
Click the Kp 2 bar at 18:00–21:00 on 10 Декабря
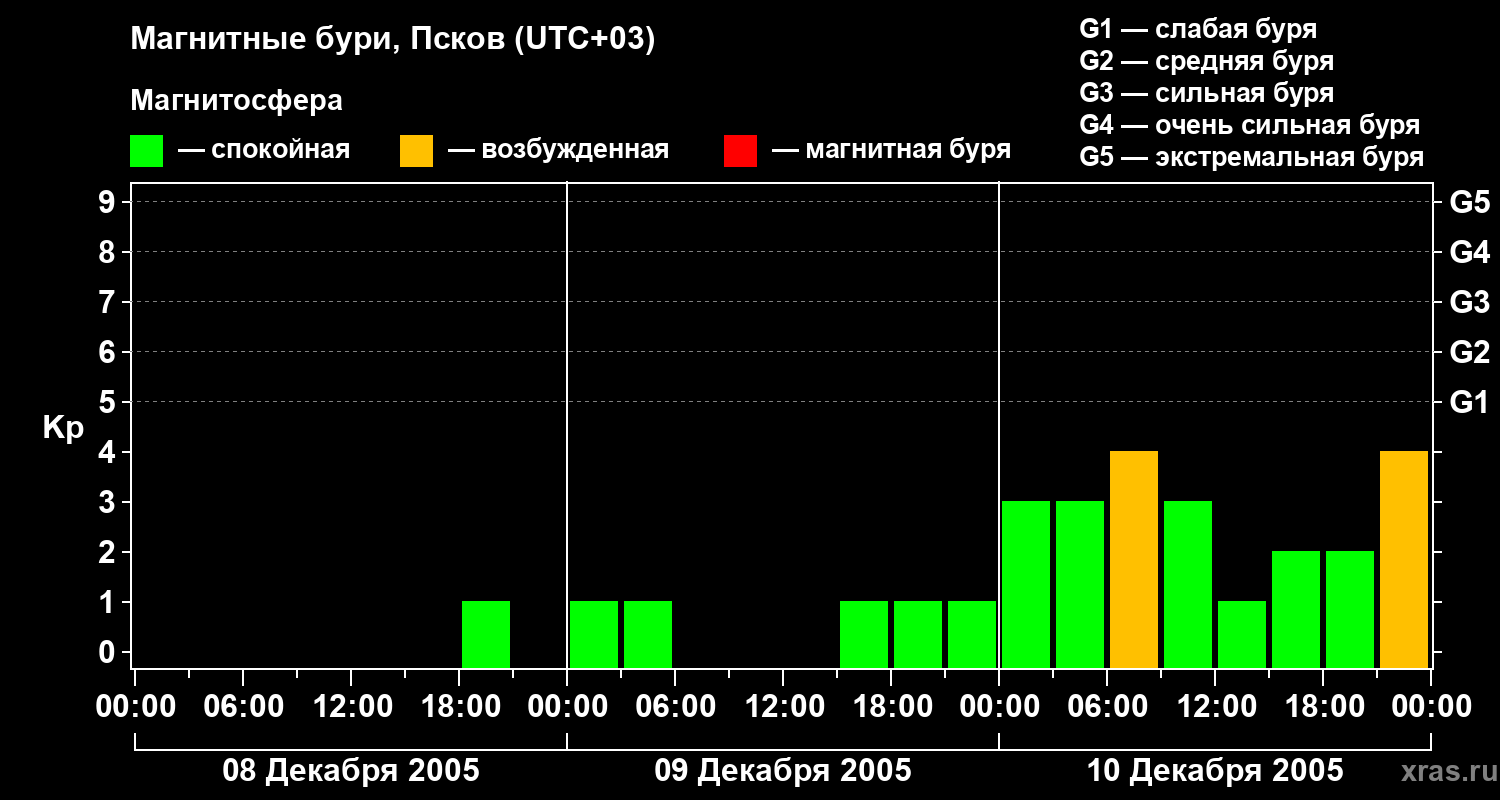pyautogui.click(x=1350, y=609)
